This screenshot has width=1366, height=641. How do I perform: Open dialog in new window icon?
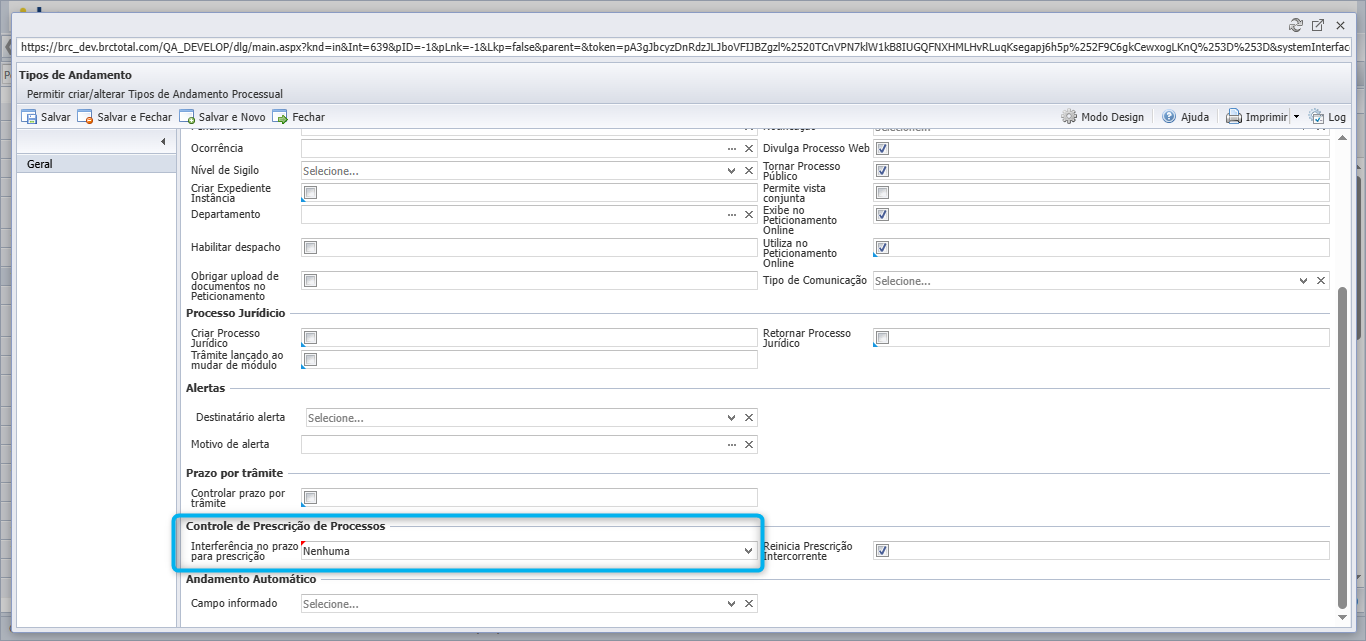click(x=1318, y=25)
